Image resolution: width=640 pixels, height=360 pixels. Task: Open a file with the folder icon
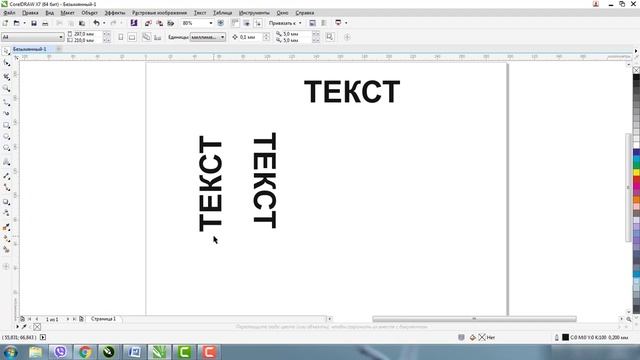[16, 23]
